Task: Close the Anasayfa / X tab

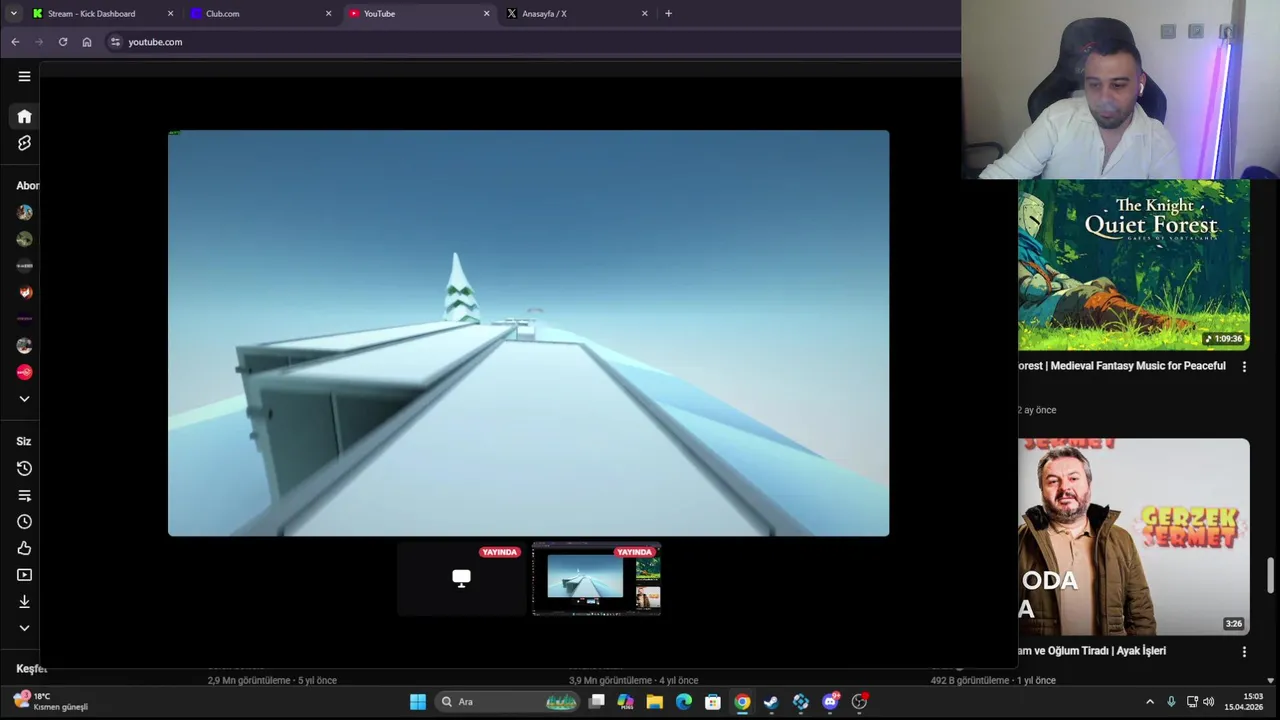Action: click(x=644, y=14)
